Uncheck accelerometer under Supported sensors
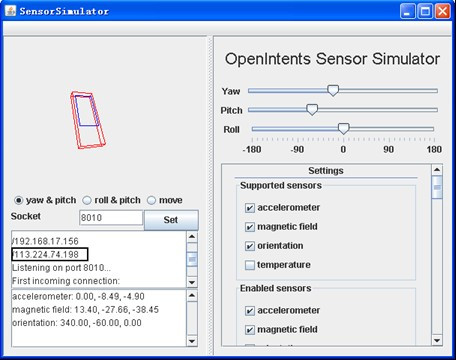 (250, 208)
